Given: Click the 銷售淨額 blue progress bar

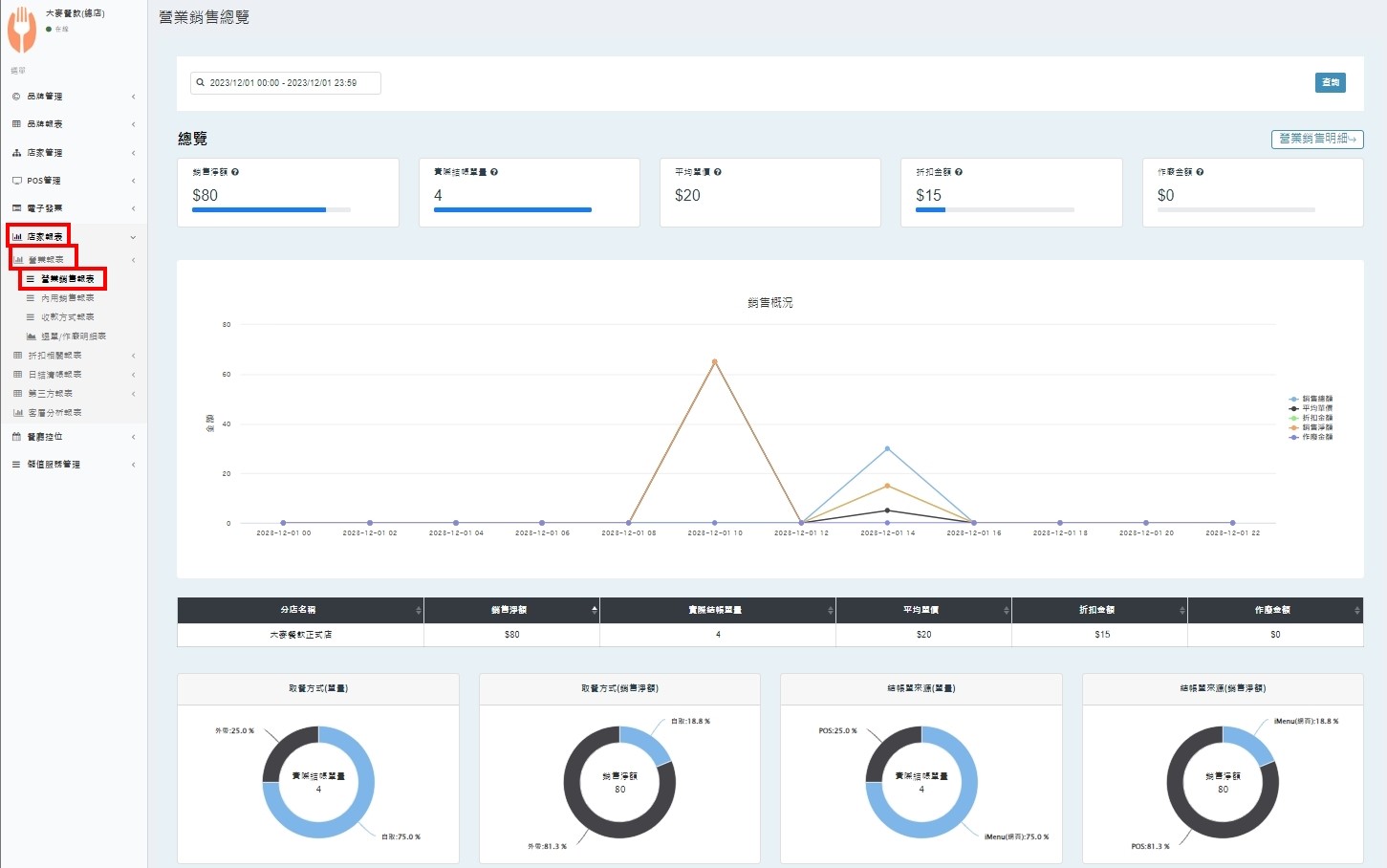Looking at the screenshot, I should [x=258, y=209].
